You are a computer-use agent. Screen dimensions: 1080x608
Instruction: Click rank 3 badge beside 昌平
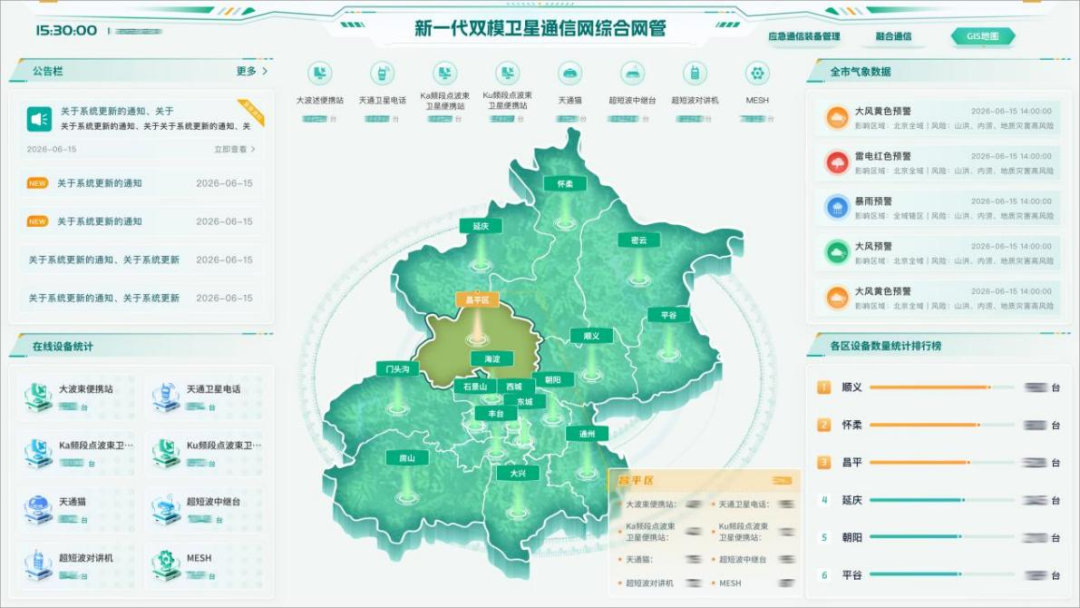[x=824, y=463]
